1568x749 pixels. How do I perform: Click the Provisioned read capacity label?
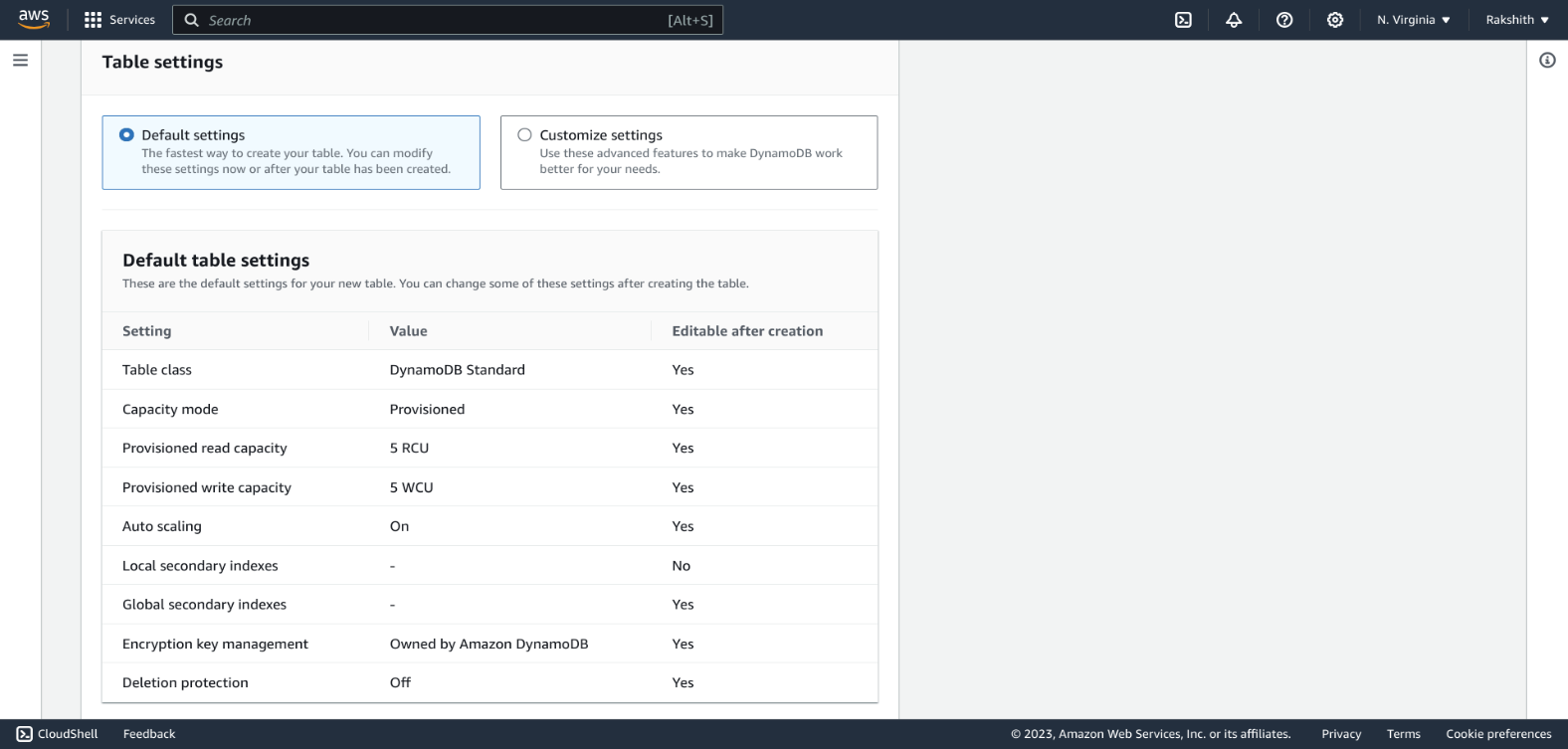coord(204,448)
